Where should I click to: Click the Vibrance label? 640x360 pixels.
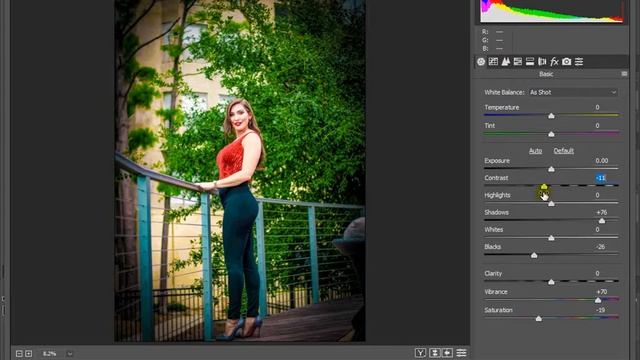click(x=496, y=292)
